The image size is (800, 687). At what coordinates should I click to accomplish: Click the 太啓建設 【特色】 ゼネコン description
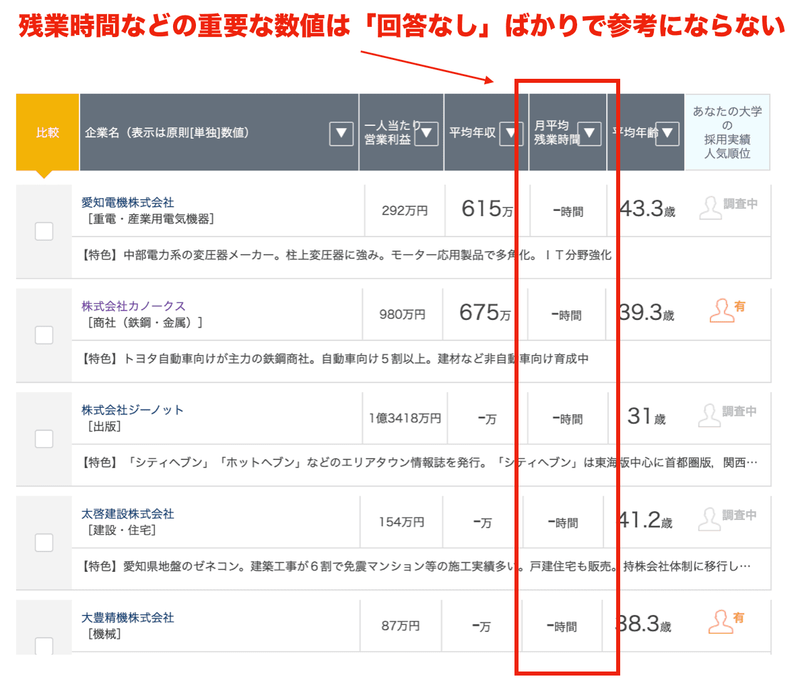(x=416, y=566)
